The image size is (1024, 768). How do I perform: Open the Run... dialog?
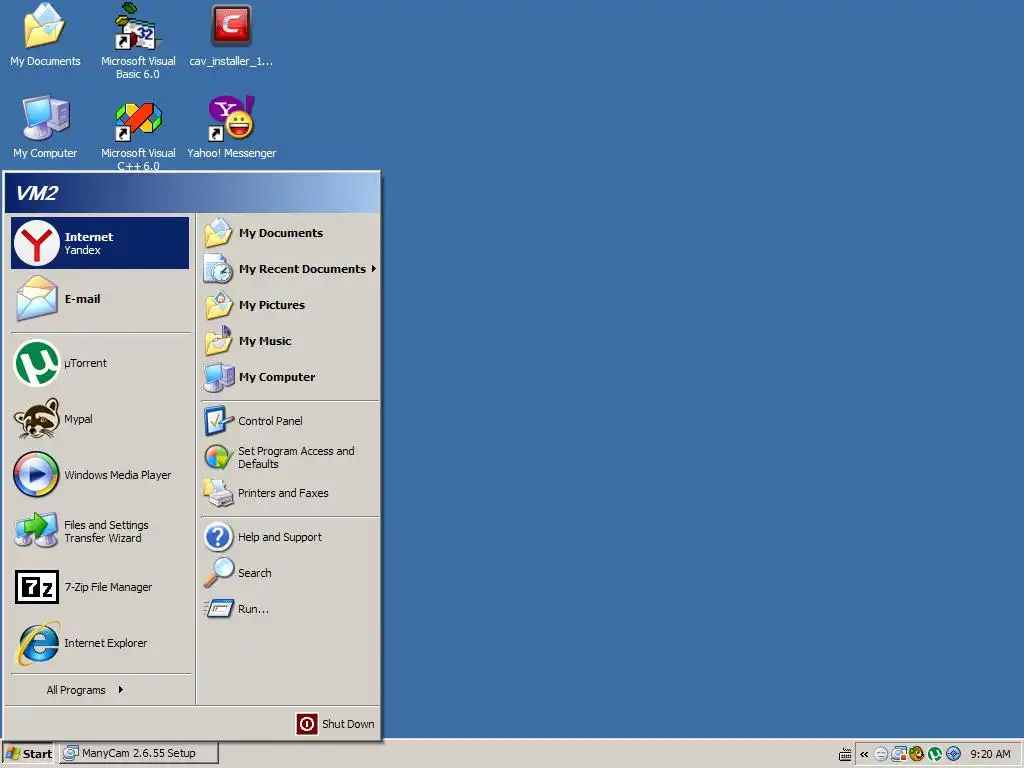tap(290, 609)
